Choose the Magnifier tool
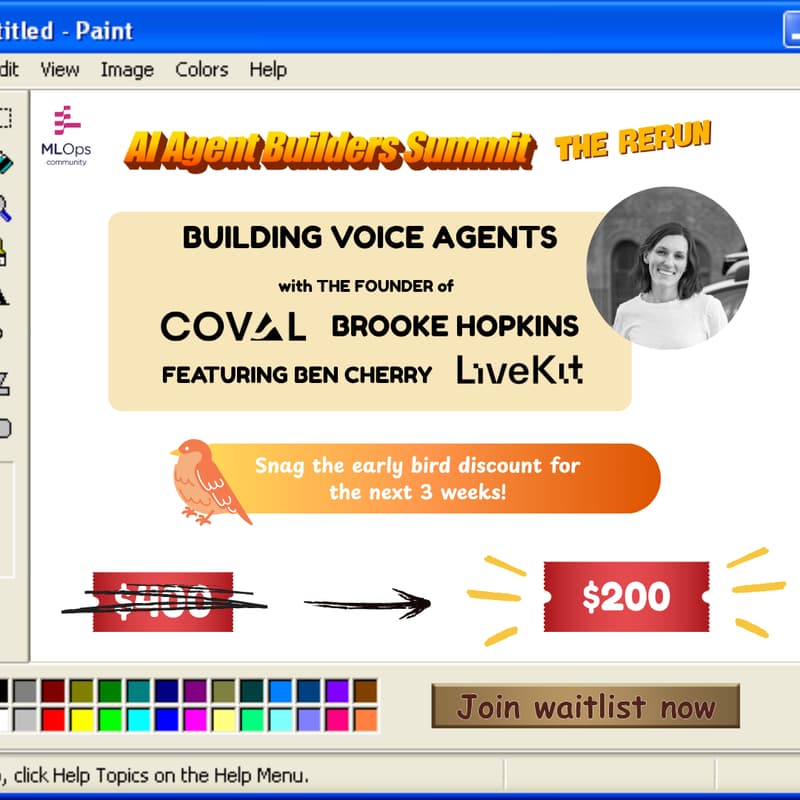 (x=5, y=208)
